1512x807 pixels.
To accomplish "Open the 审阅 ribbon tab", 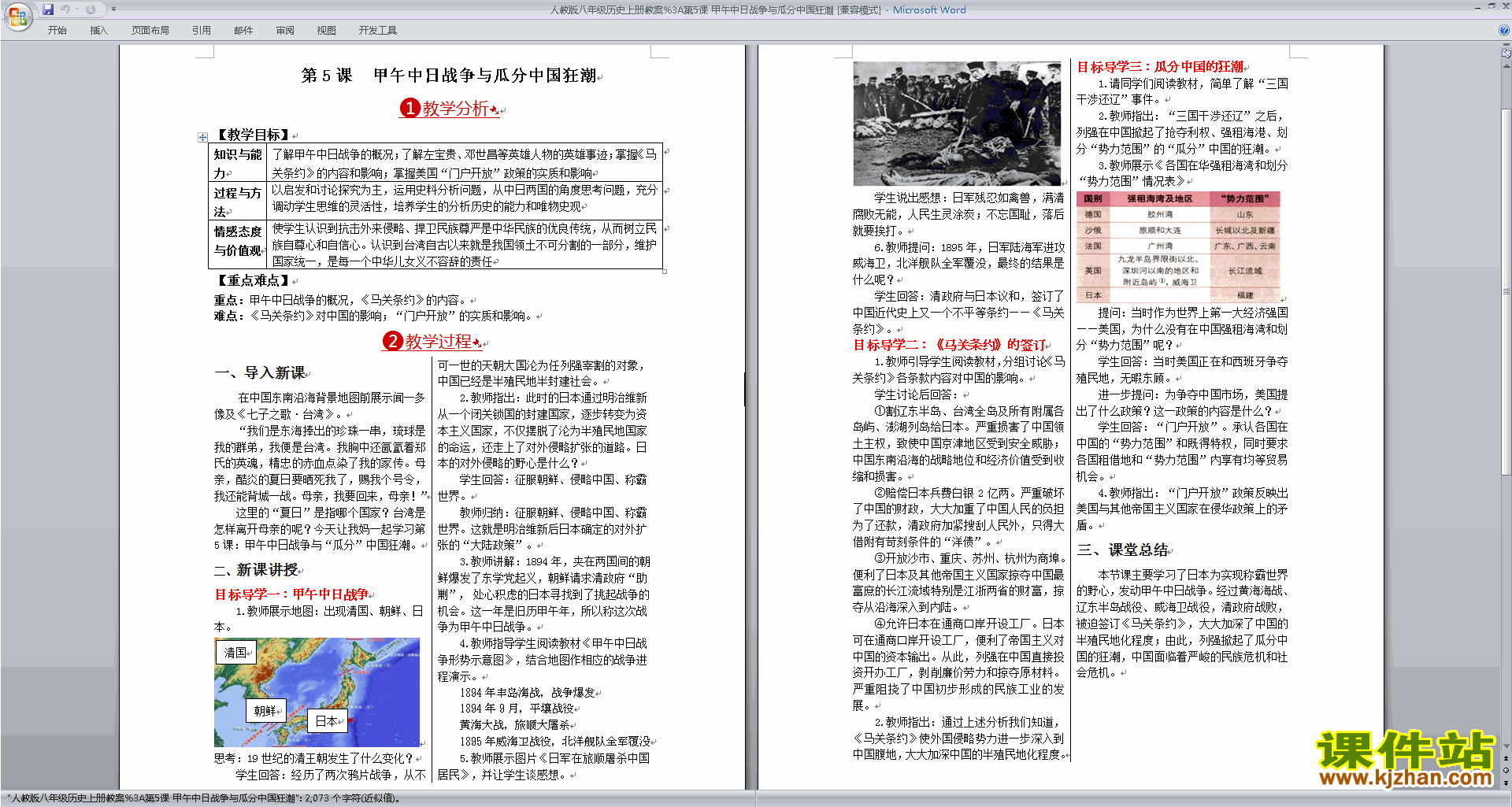I will pos(285,31).
